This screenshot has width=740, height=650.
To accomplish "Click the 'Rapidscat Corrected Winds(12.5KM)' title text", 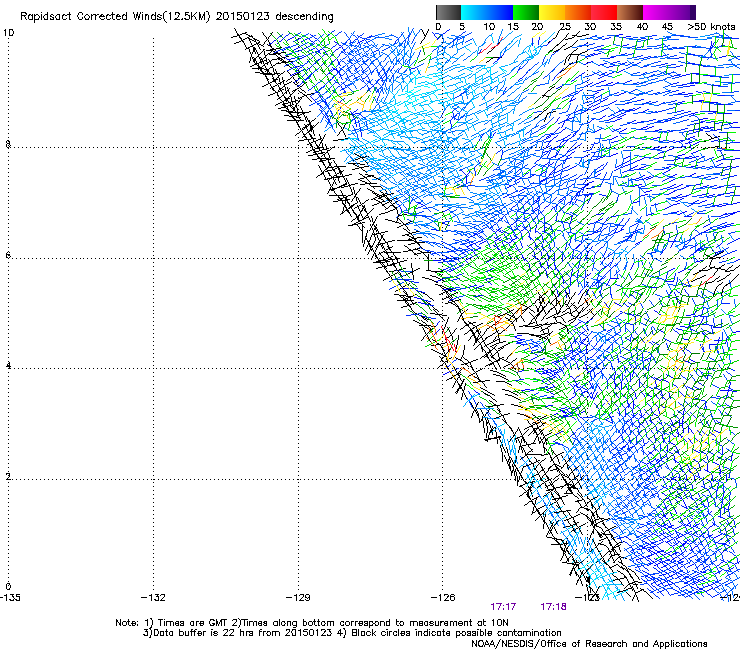I will coord(115,17).
